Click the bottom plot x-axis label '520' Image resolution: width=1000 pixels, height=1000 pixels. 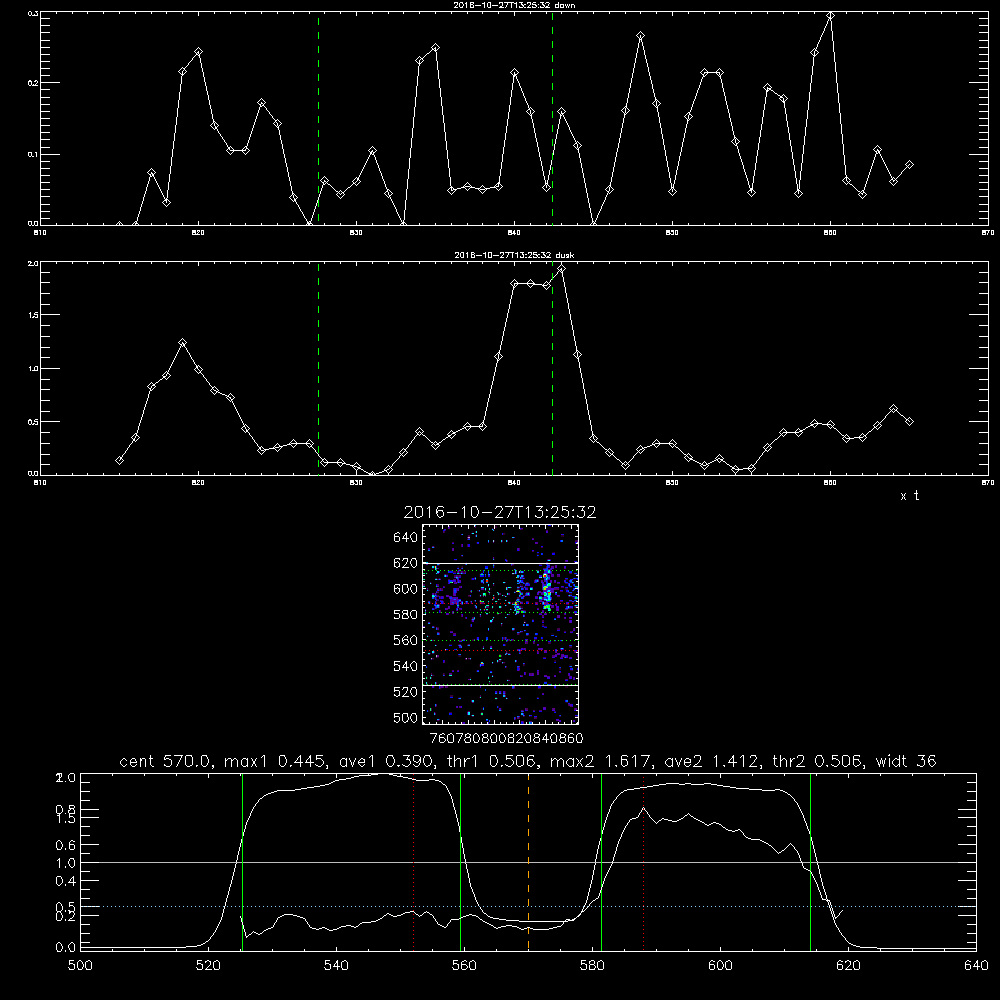pos(208,966)
